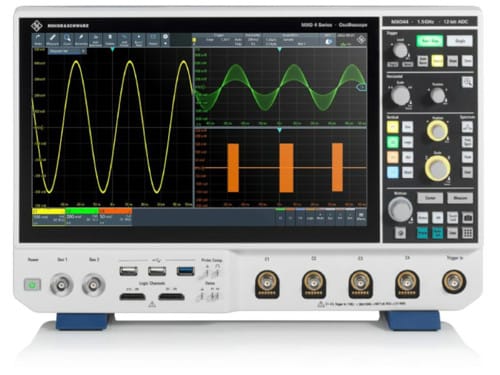The width and height of the screenshot is (500, 375).
Task: Click the cyan trigger position marker above the green waveform
Action: 279,50
